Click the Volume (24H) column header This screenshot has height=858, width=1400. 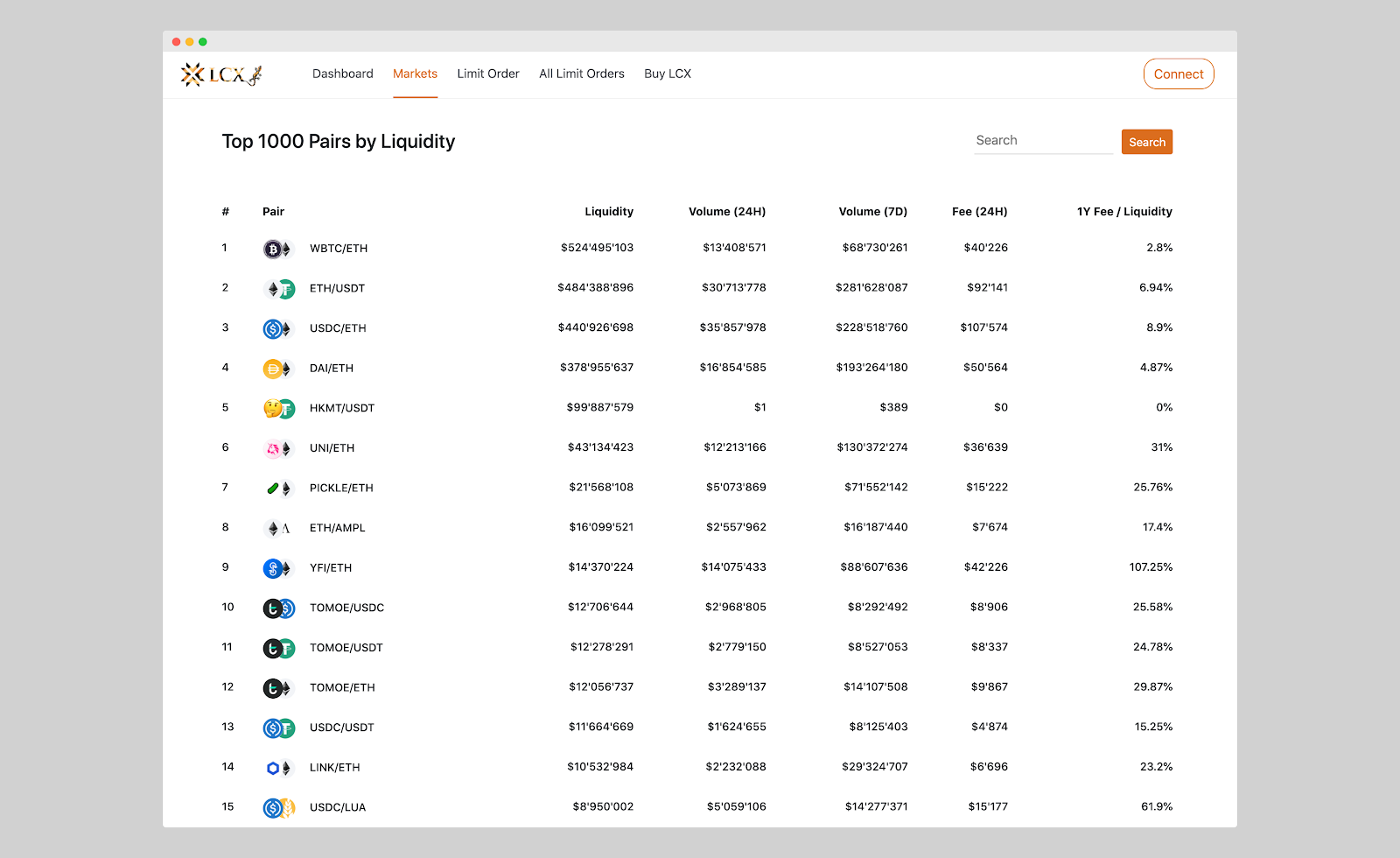(727, 212)
